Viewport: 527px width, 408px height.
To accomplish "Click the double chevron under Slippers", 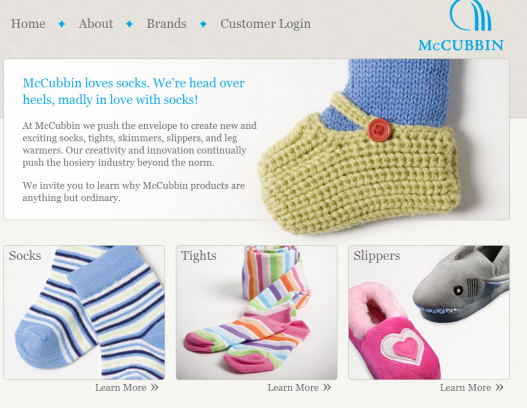I will pos(499,387).
